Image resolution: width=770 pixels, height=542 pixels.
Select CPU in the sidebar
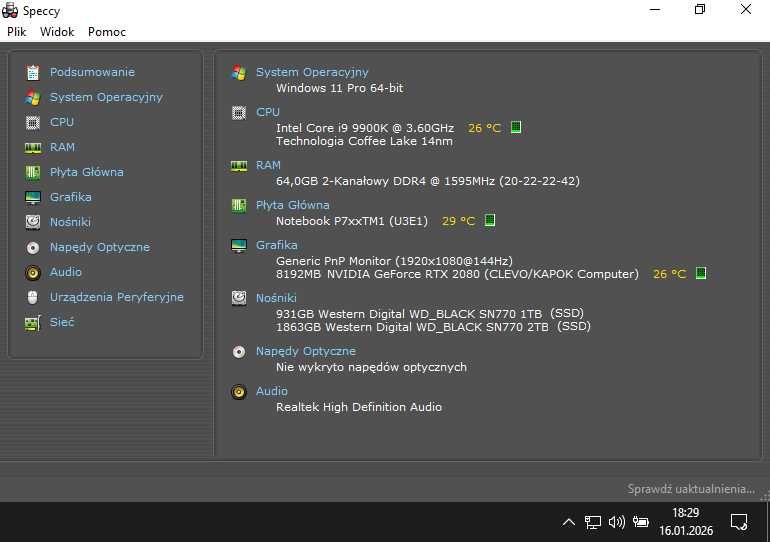pos(62,122)
